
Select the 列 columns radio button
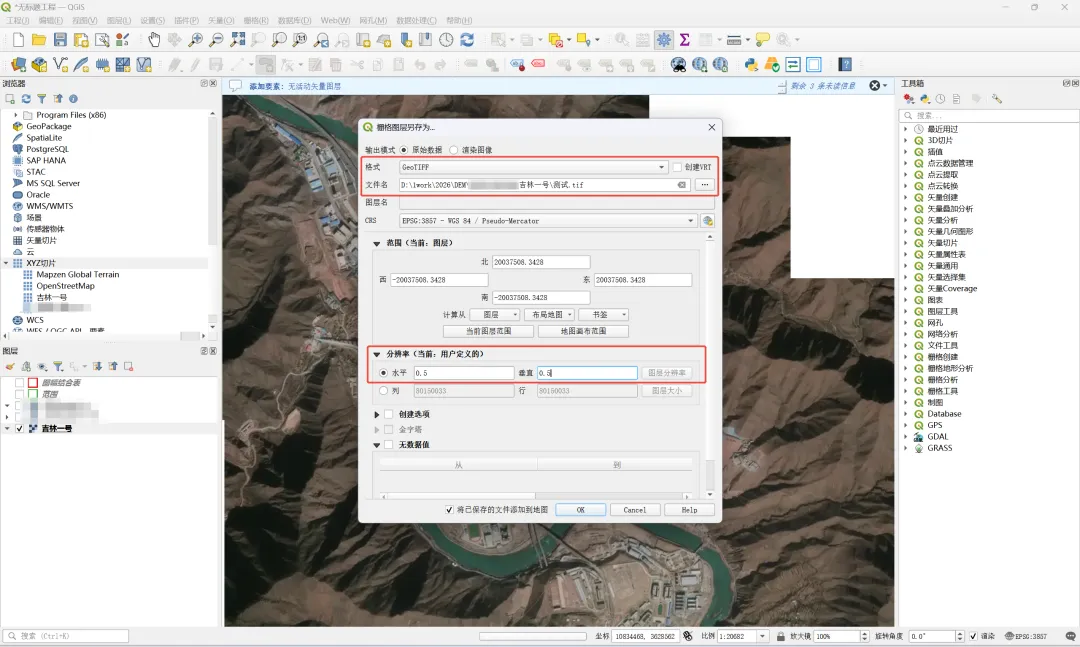(x=384, y=391)
